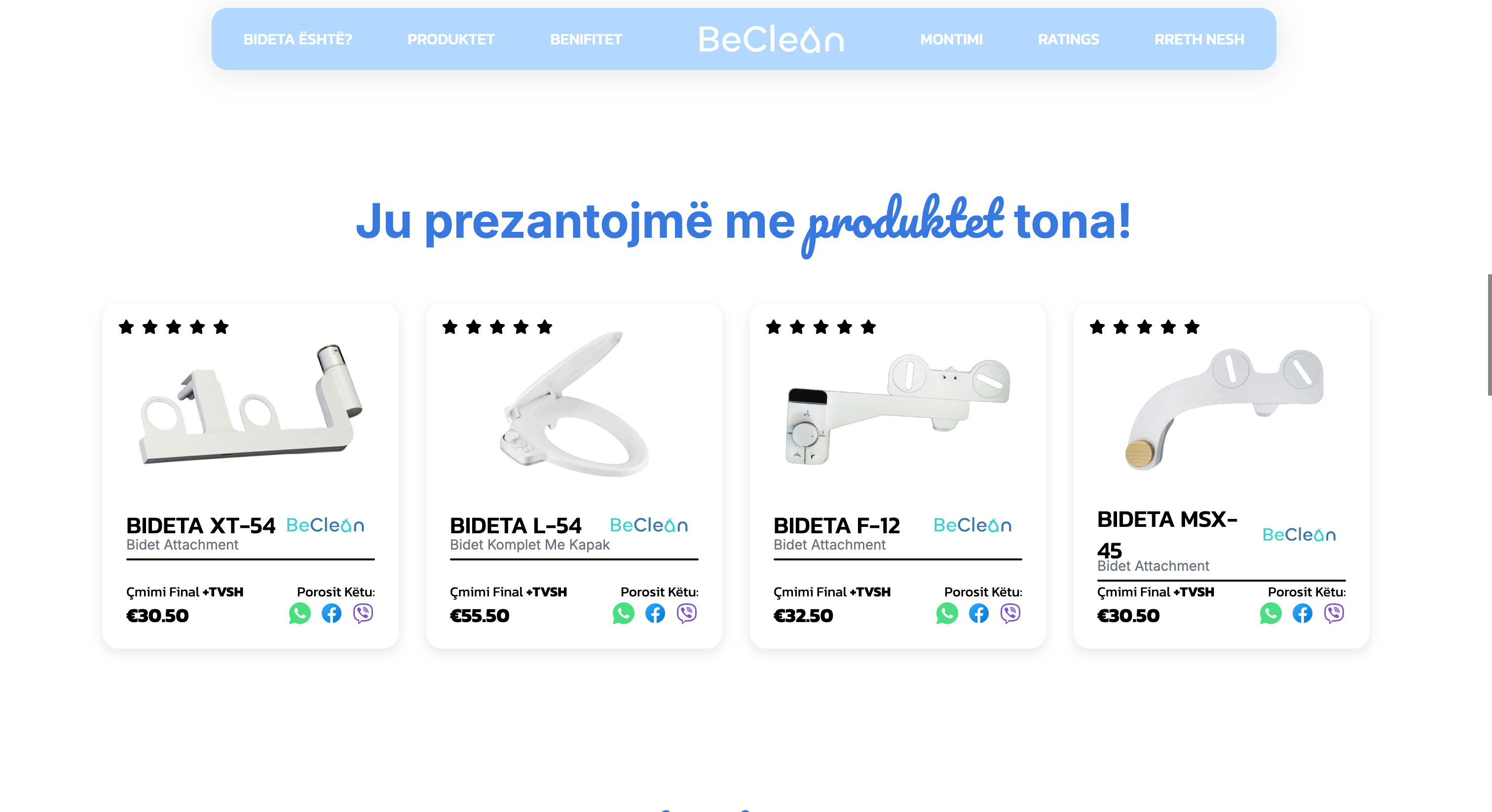Open Facebook icon on BIDETA MSX-45 card
Screen dimensions: 1492x812
[1303, 613]
